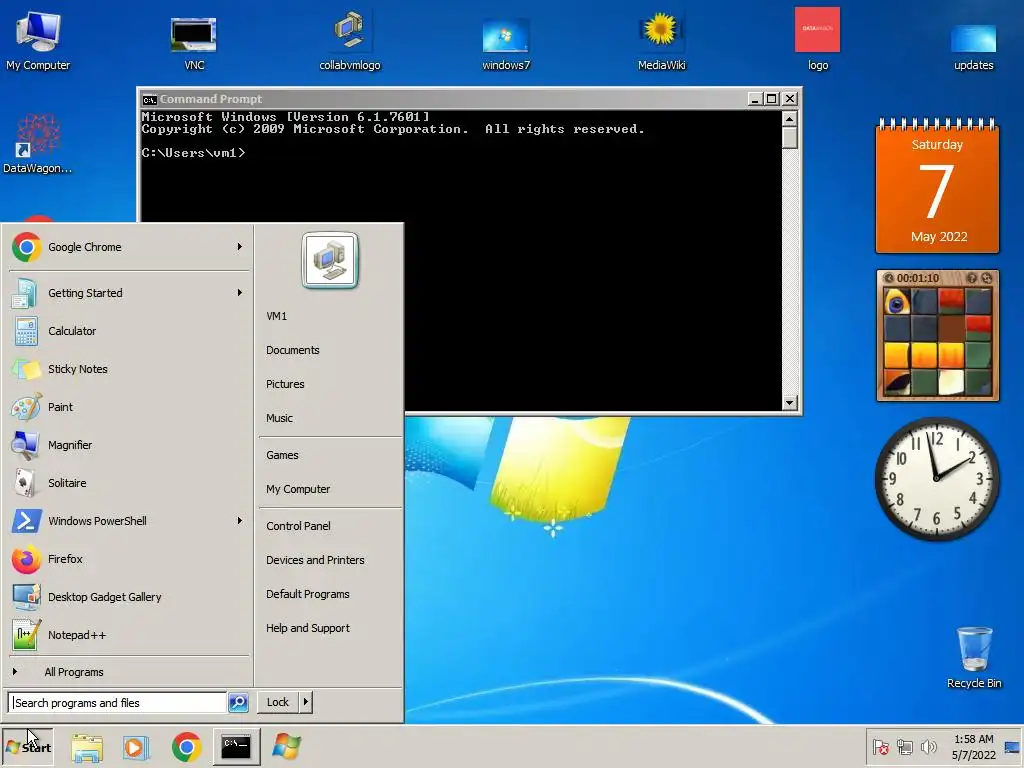Image resolution: width=1024 pixels, height=768 pixels.
Task: Open Command Prompt window system menu icon
Action: tap(150, 99)
